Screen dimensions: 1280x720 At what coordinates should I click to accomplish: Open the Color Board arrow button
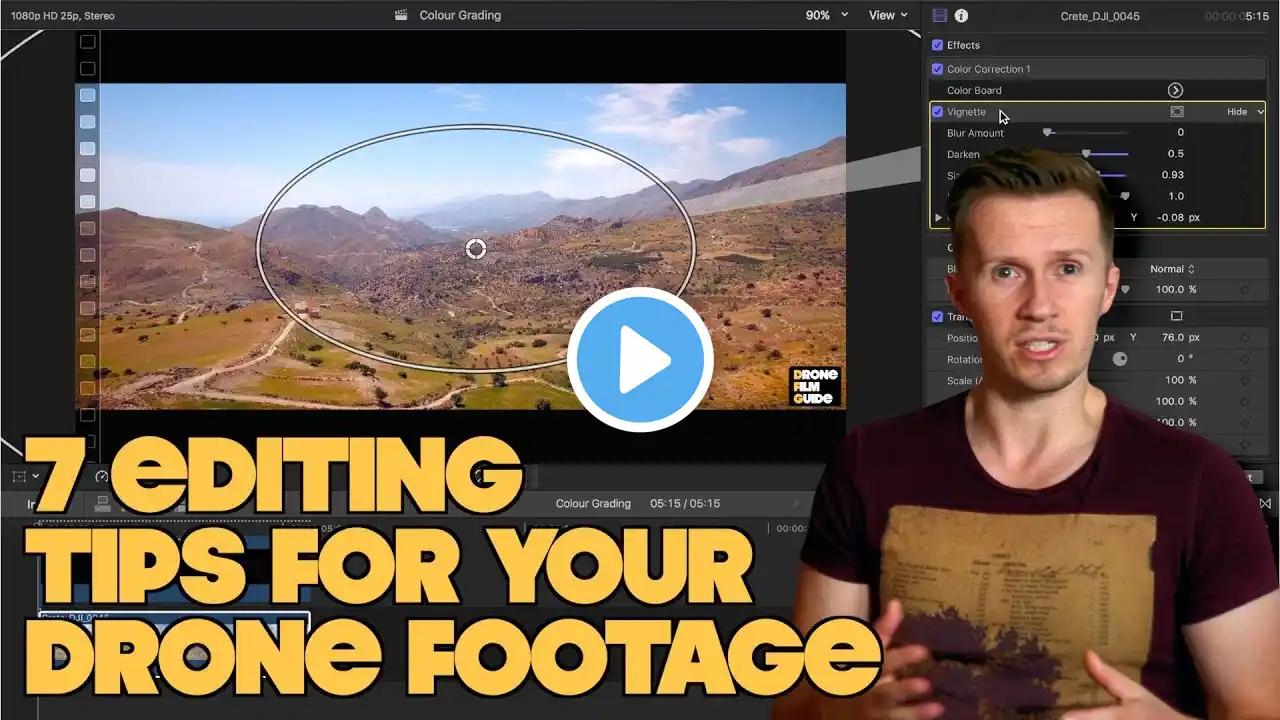(1176, 90)
